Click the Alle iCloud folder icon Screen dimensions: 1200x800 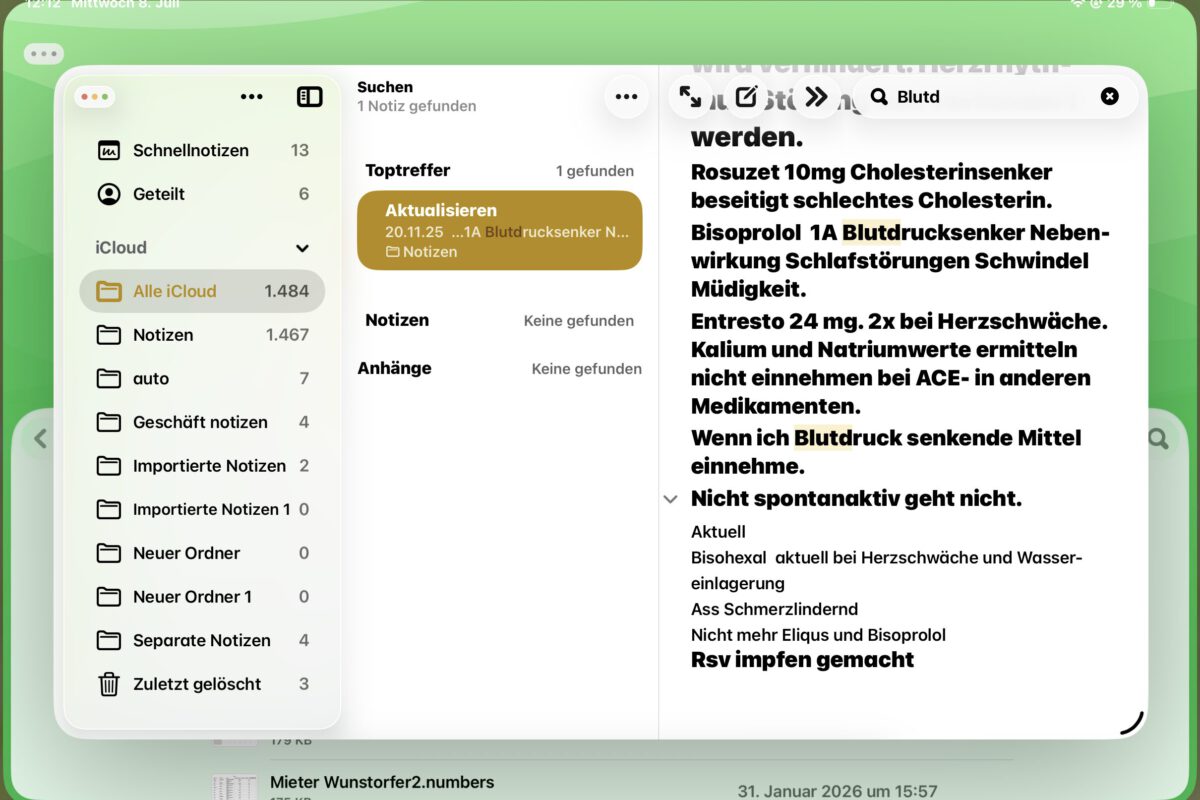click(x=108, y=291)
